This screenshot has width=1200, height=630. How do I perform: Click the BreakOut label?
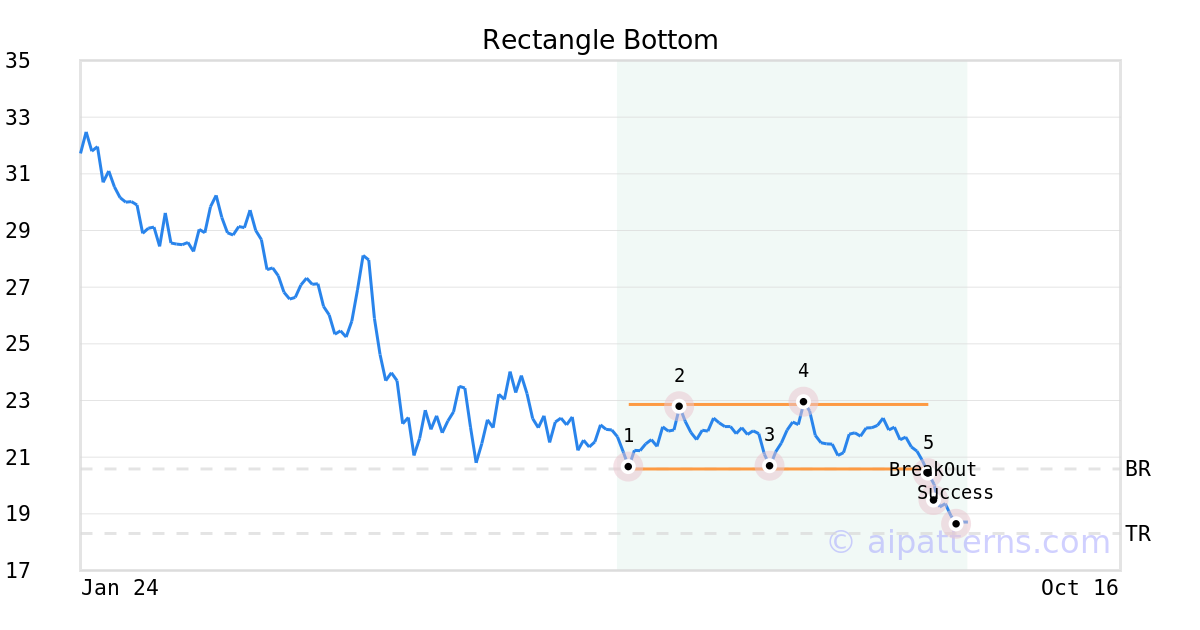933,470
